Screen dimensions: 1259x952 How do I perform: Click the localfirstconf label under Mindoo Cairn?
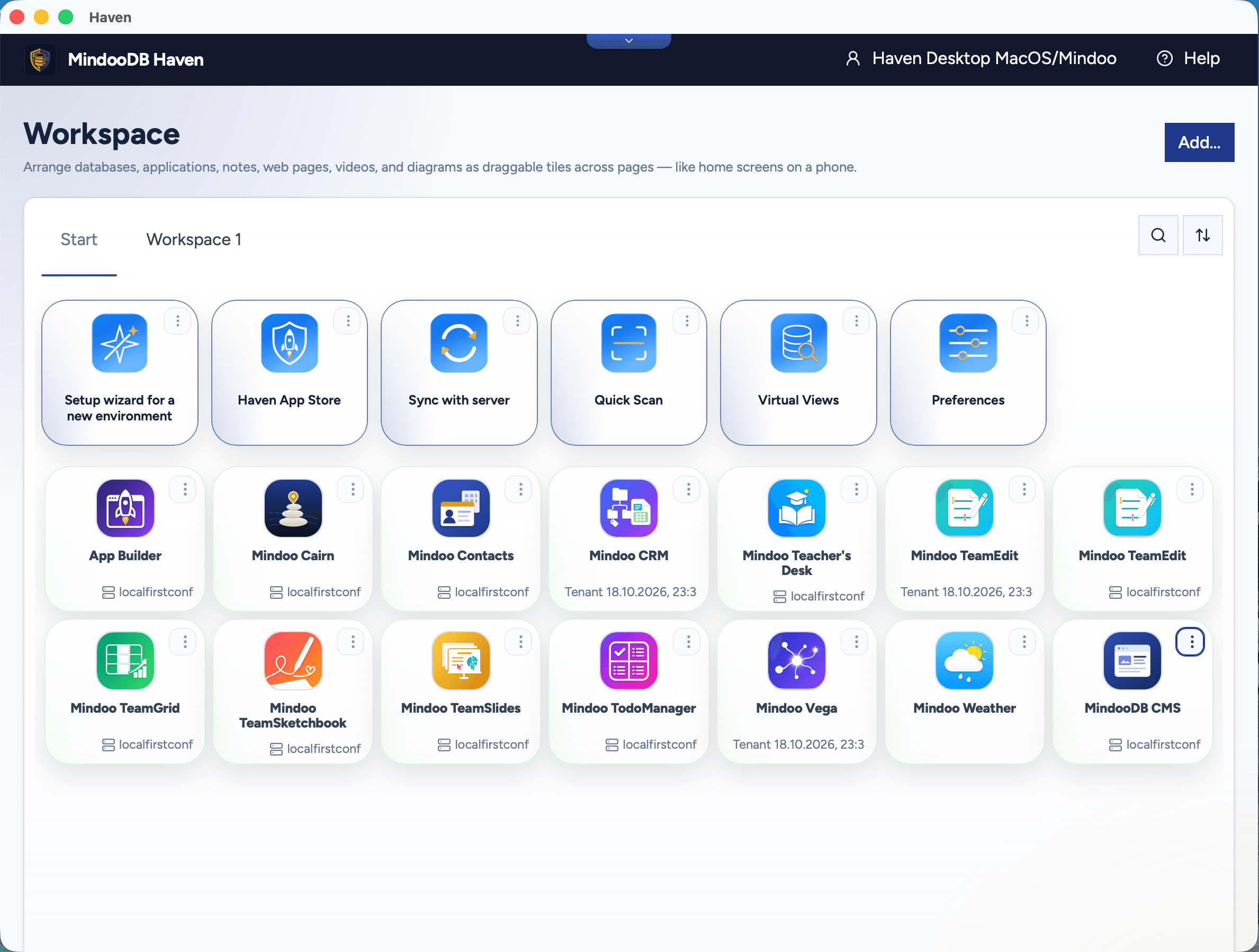tap(316, 592)
